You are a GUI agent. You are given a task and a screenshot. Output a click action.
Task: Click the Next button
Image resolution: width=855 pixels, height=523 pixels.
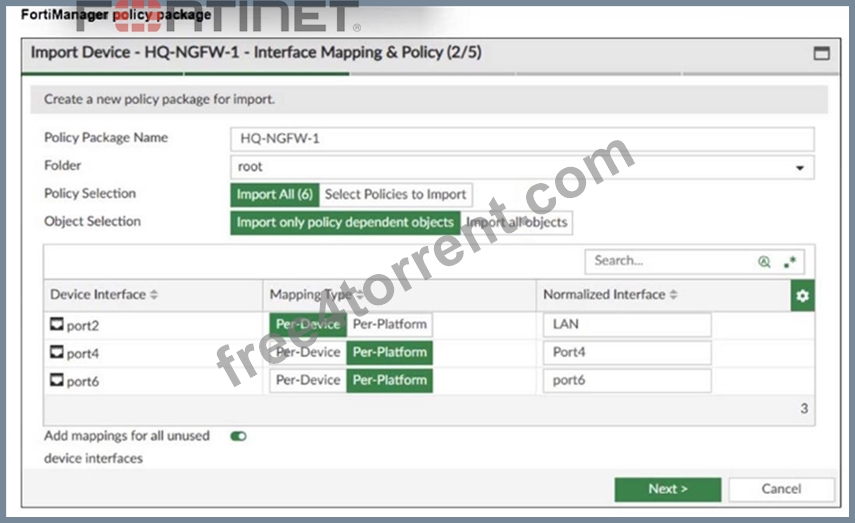[x=667, y=489]
